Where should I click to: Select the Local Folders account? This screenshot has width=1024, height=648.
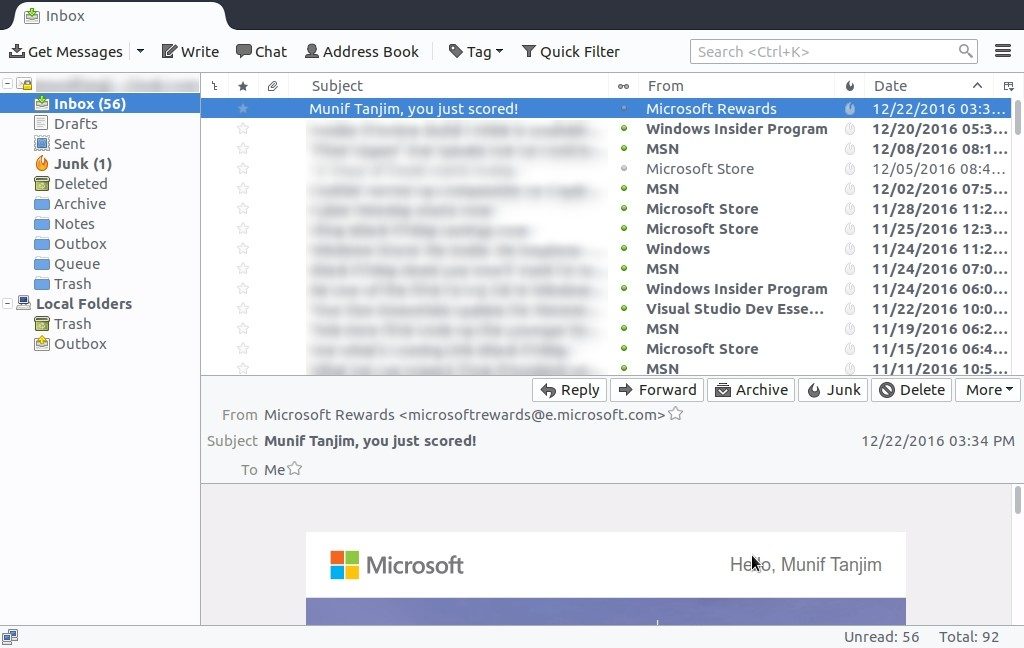point(83,304)
